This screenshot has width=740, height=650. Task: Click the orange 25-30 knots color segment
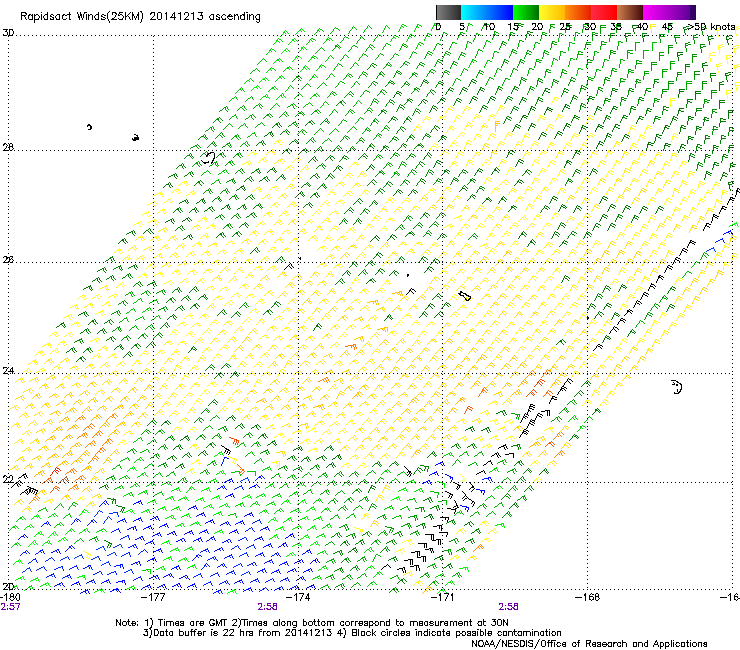coord(578,12)
